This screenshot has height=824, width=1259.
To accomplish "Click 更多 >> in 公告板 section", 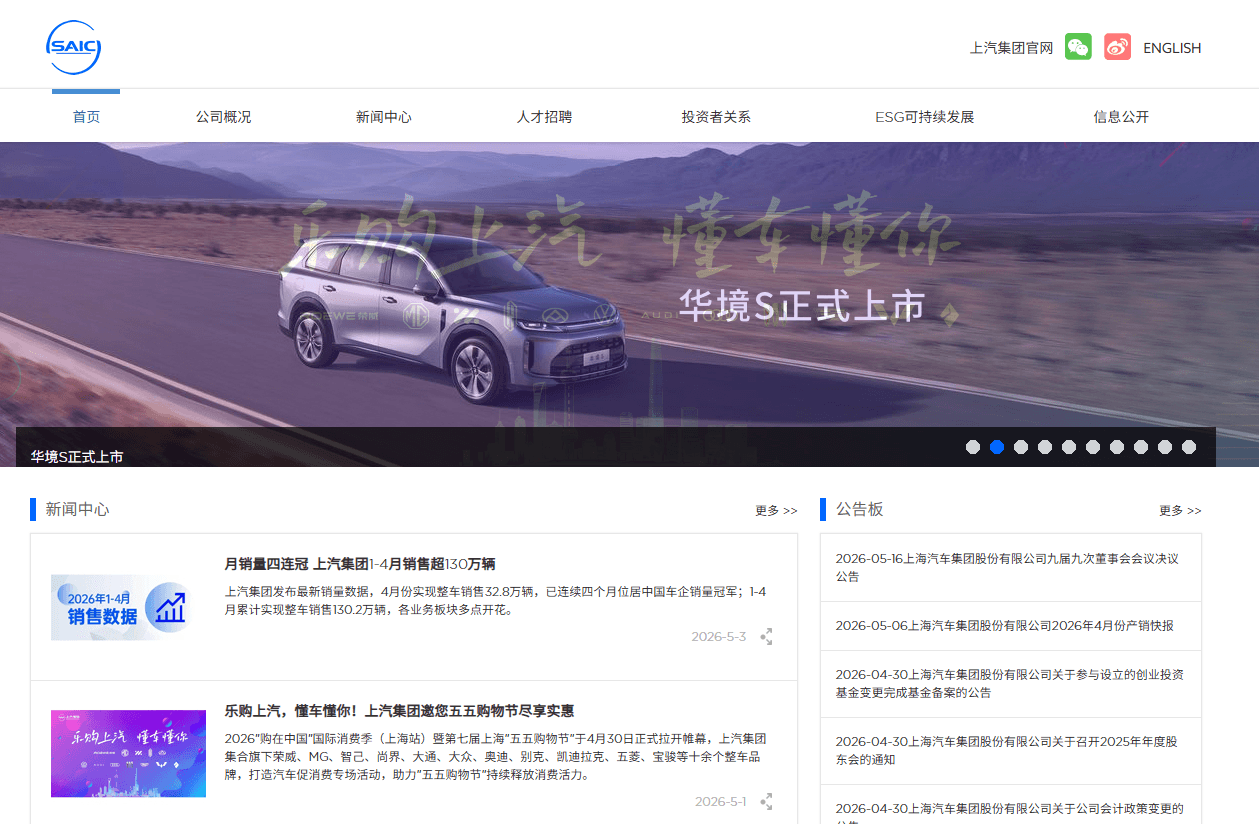I will tap(1180, 510).
